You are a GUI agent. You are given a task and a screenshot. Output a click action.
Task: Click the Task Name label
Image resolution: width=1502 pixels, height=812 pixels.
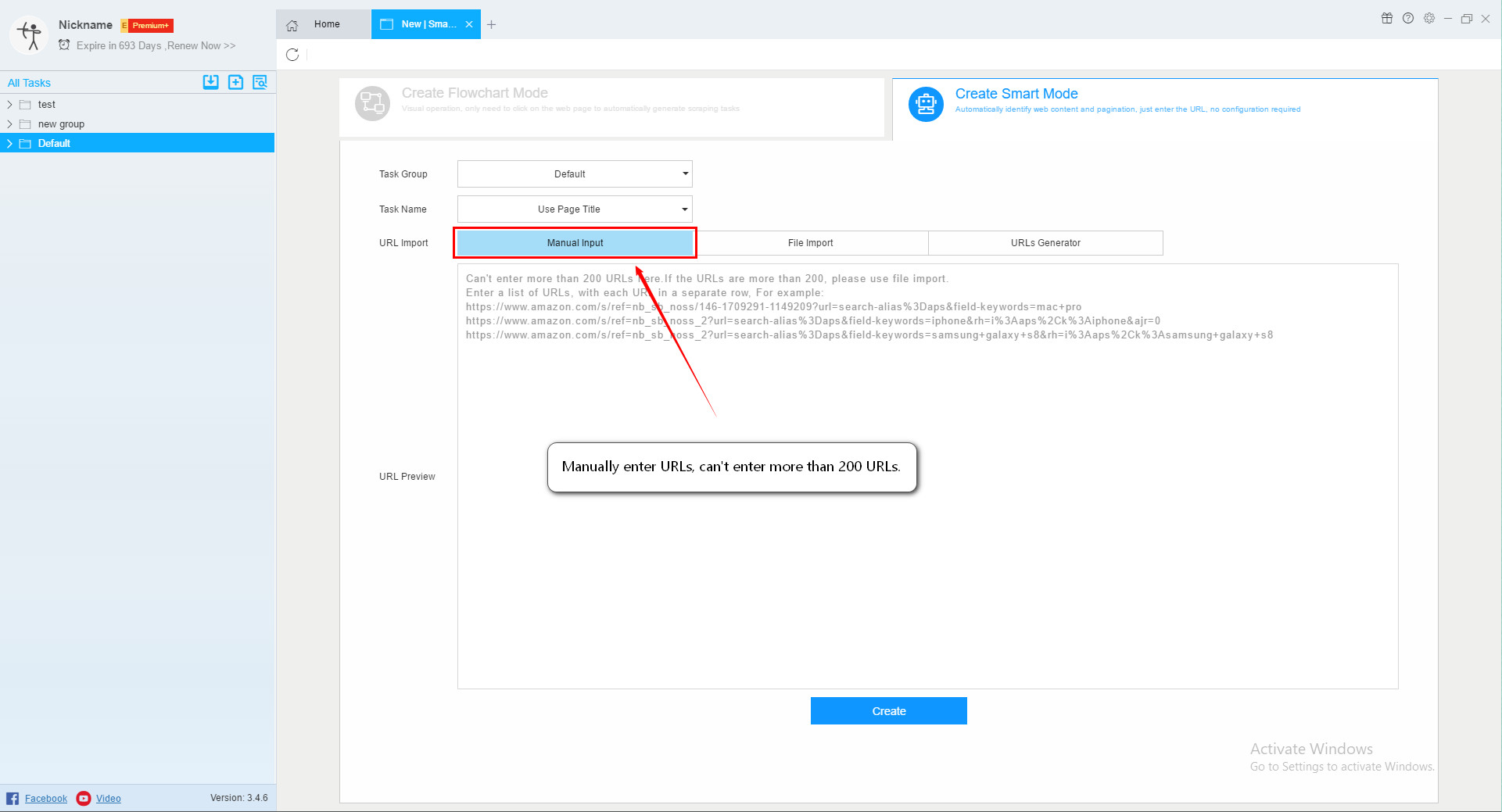tap(403, 209)
